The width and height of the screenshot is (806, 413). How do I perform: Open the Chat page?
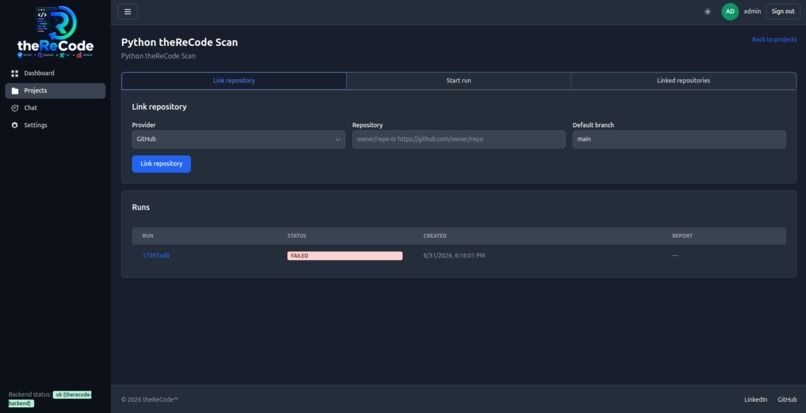[x=56, y=108]
